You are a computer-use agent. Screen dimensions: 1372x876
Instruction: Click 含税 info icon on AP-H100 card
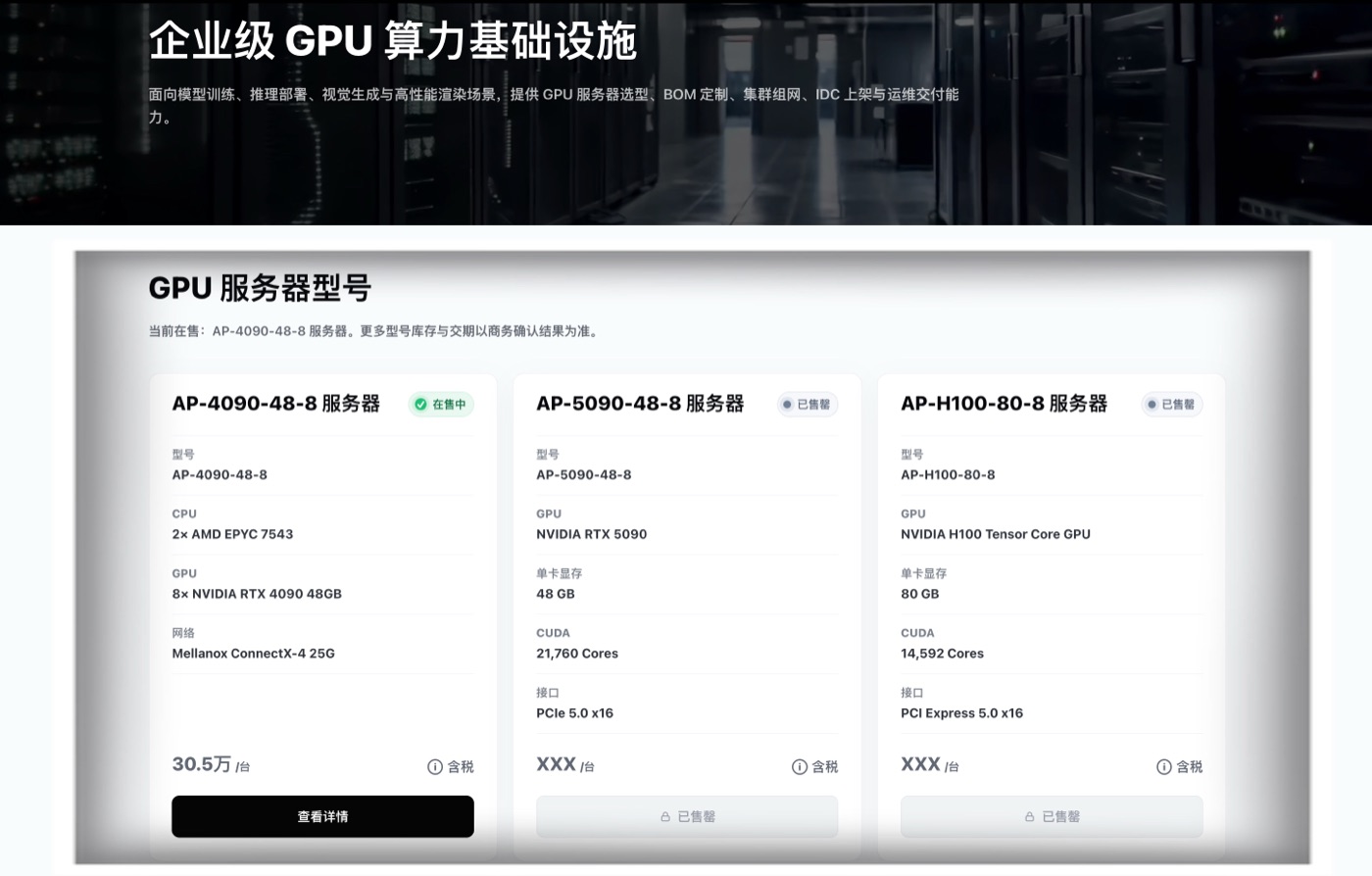coord(1164,767)
